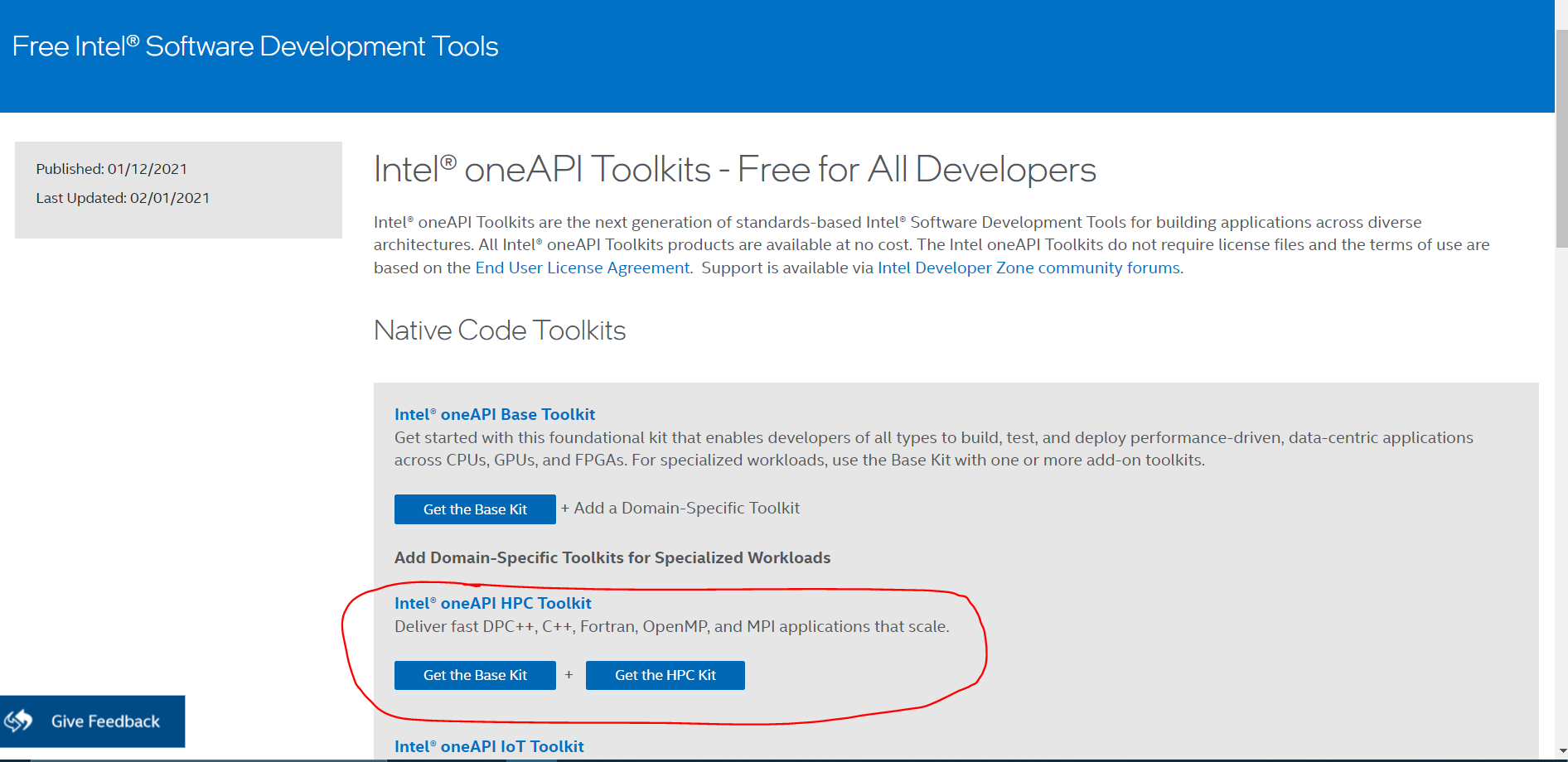This screenshot has width=1568, height=762.
Task: Open the Intel oneAPI IoT Toolkit link
Action: [489, 746]
